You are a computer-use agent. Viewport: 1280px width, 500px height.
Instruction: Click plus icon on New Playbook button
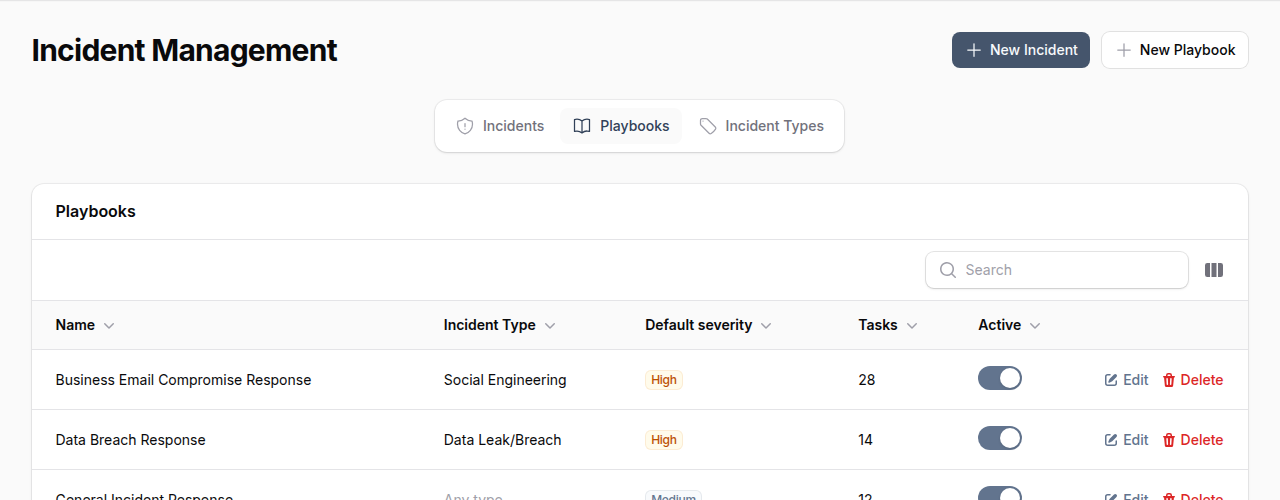[1124, 50]
